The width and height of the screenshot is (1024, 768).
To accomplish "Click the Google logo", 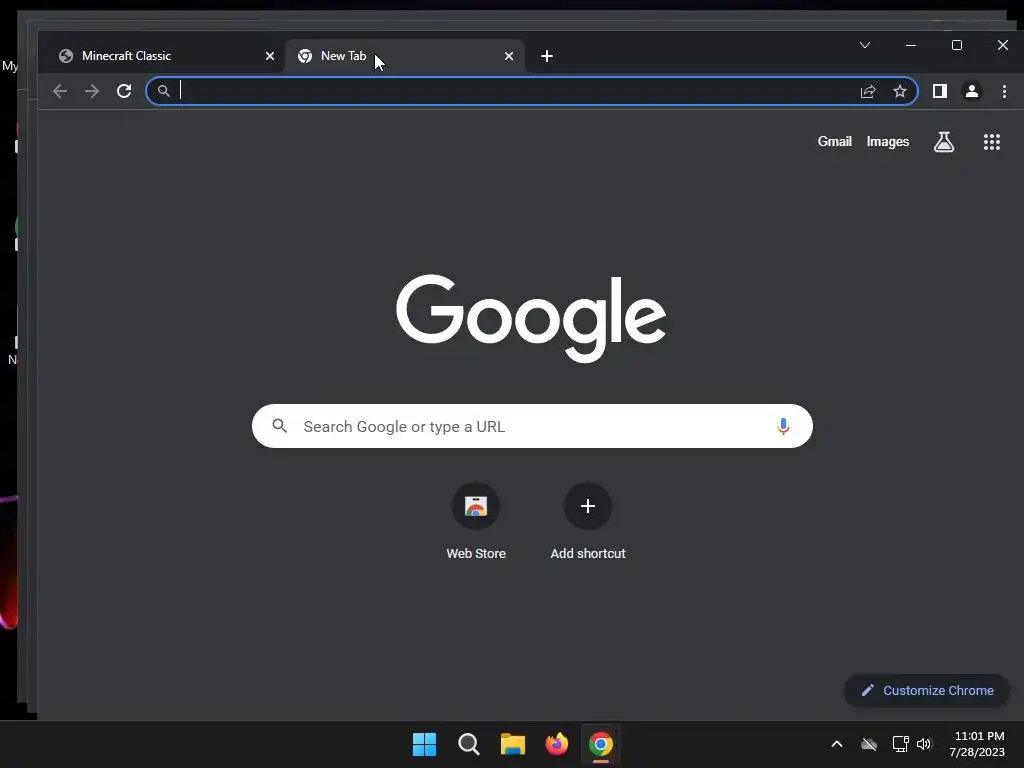I will click(531, 318).
